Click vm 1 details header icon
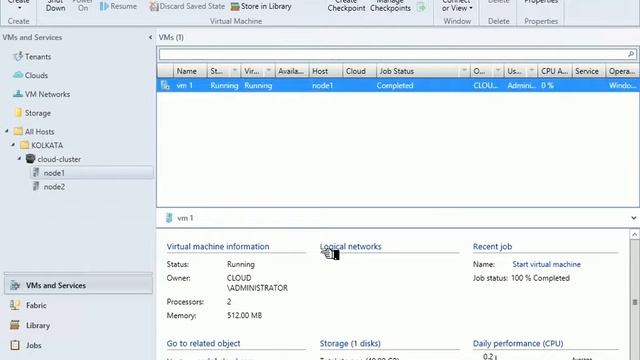The width and height of the screenshot is (640, 360). [169, 218]
